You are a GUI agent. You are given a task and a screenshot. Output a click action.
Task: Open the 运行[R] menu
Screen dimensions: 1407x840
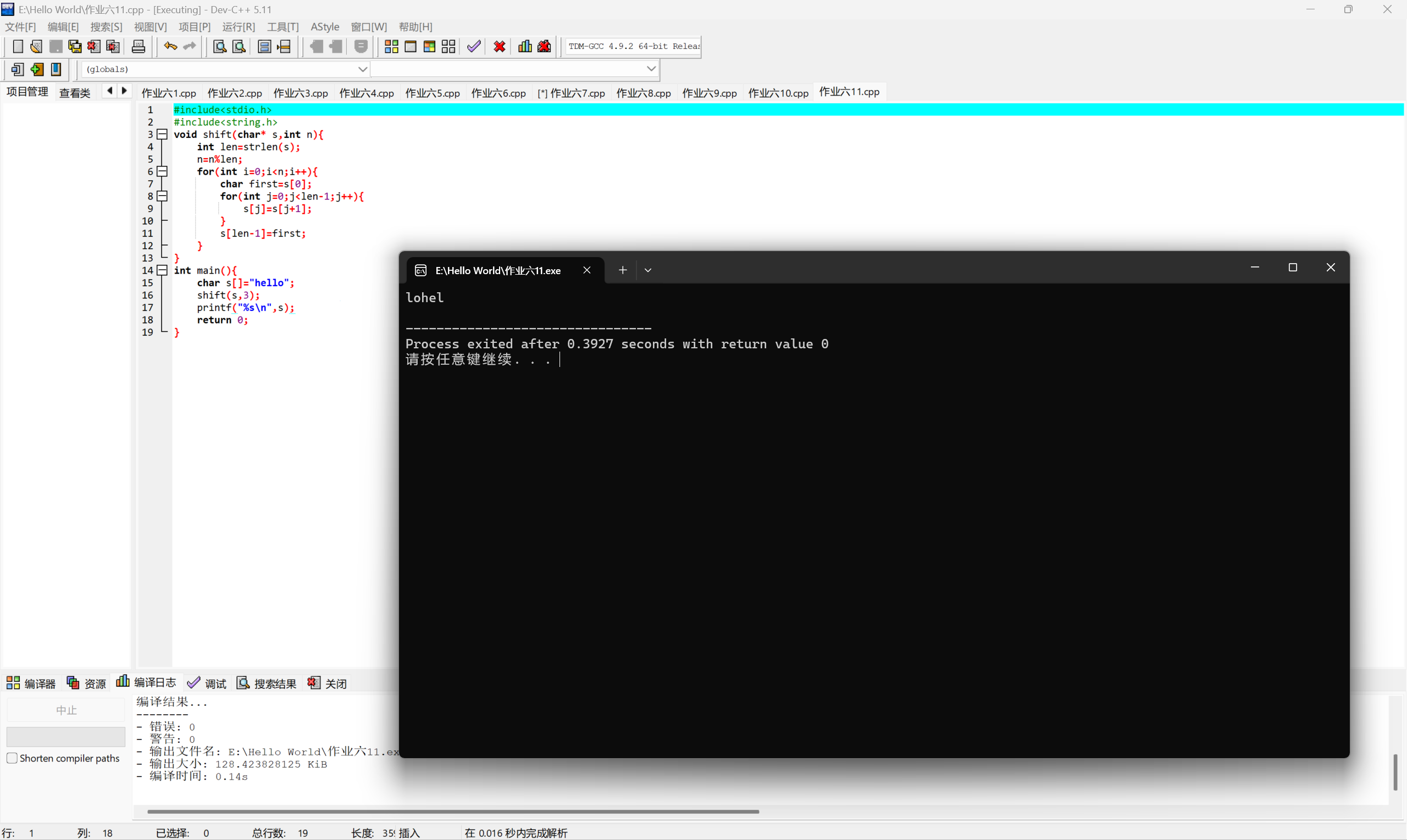point(239,26)
